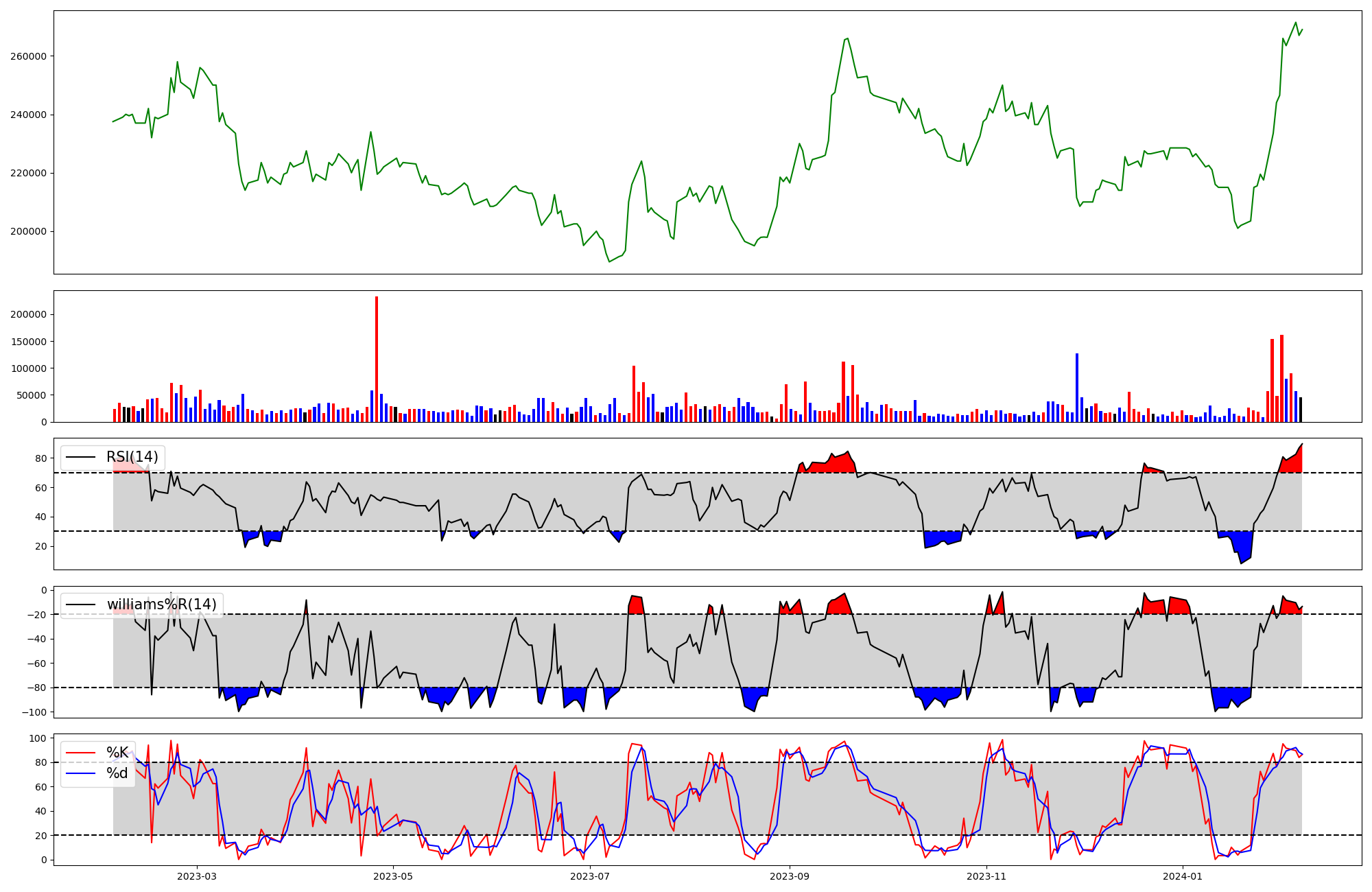Click the red %K legend line sample
1372x892 pixels.
point(80,753)
